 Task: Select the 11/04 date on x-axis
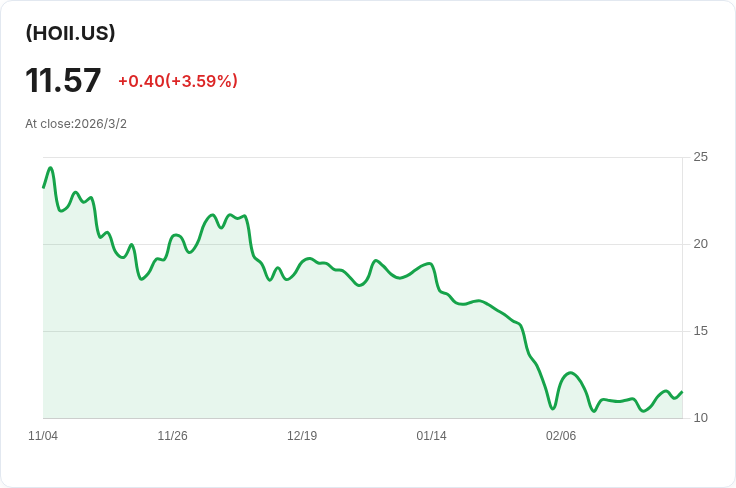coord(43,436)
